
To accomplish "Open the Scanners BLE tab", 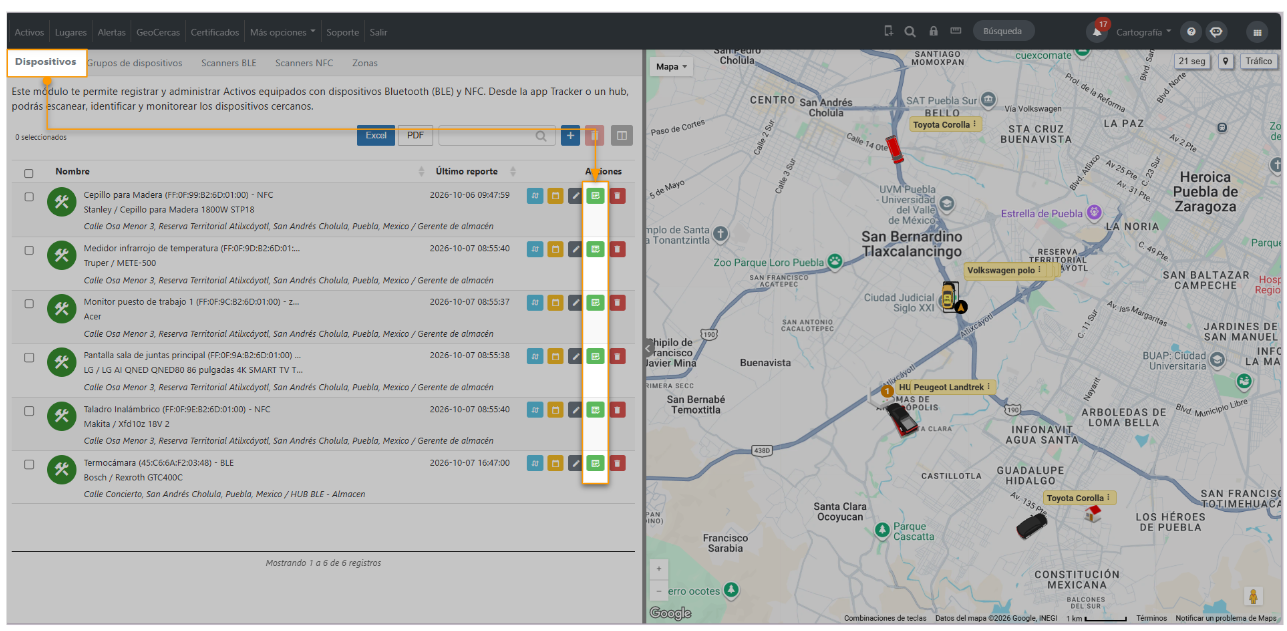I will [x=229, y=63].
